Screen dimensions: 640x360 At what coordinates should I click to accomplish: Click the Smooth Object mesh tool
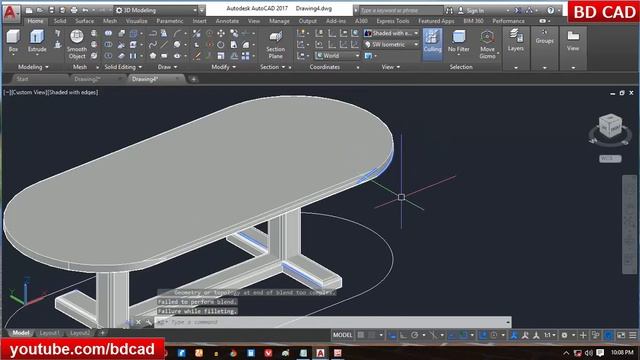pos(77,44)
